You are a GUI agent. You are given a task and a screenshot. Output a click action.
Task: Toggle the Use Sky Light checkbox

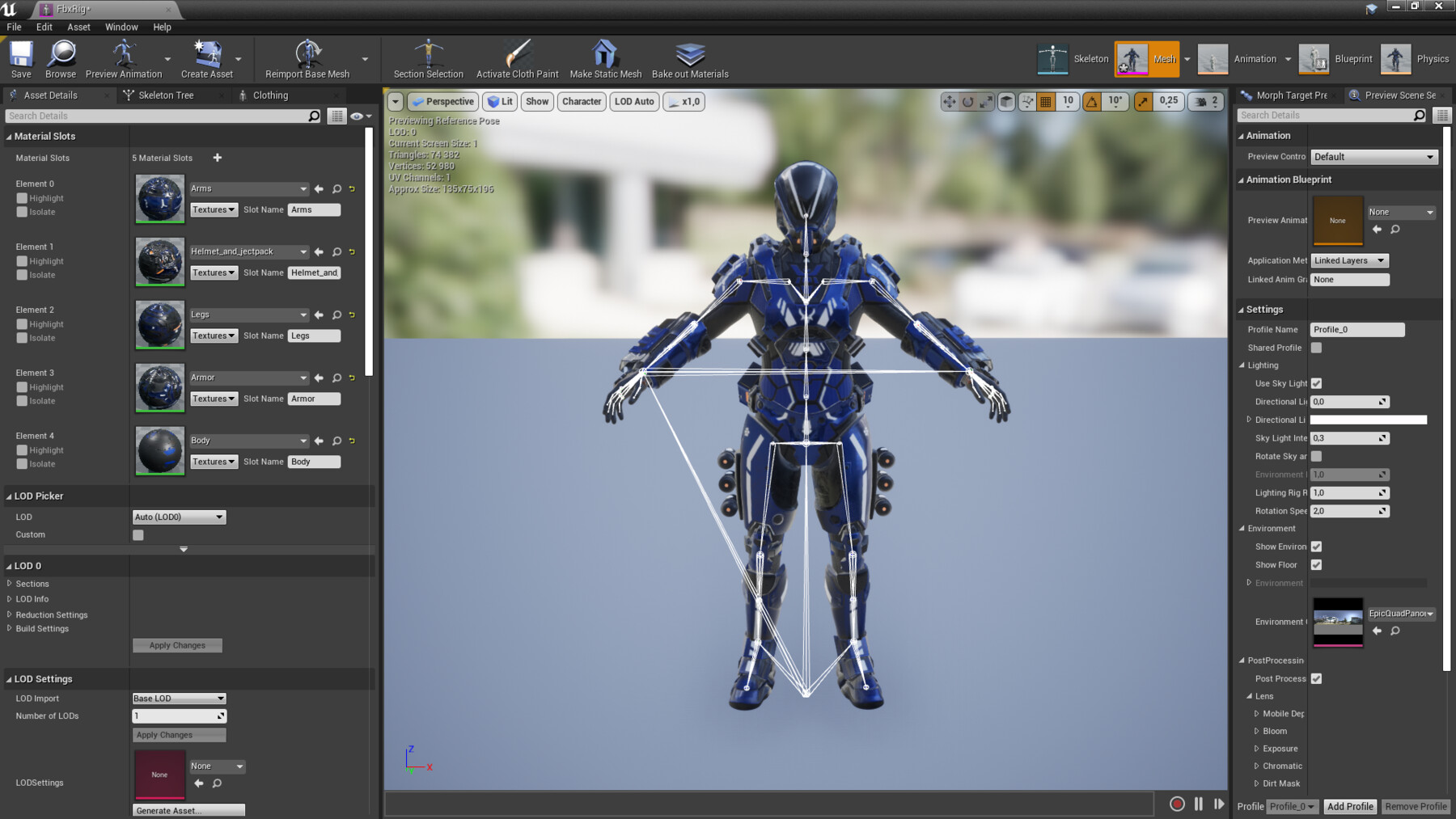1316,383
